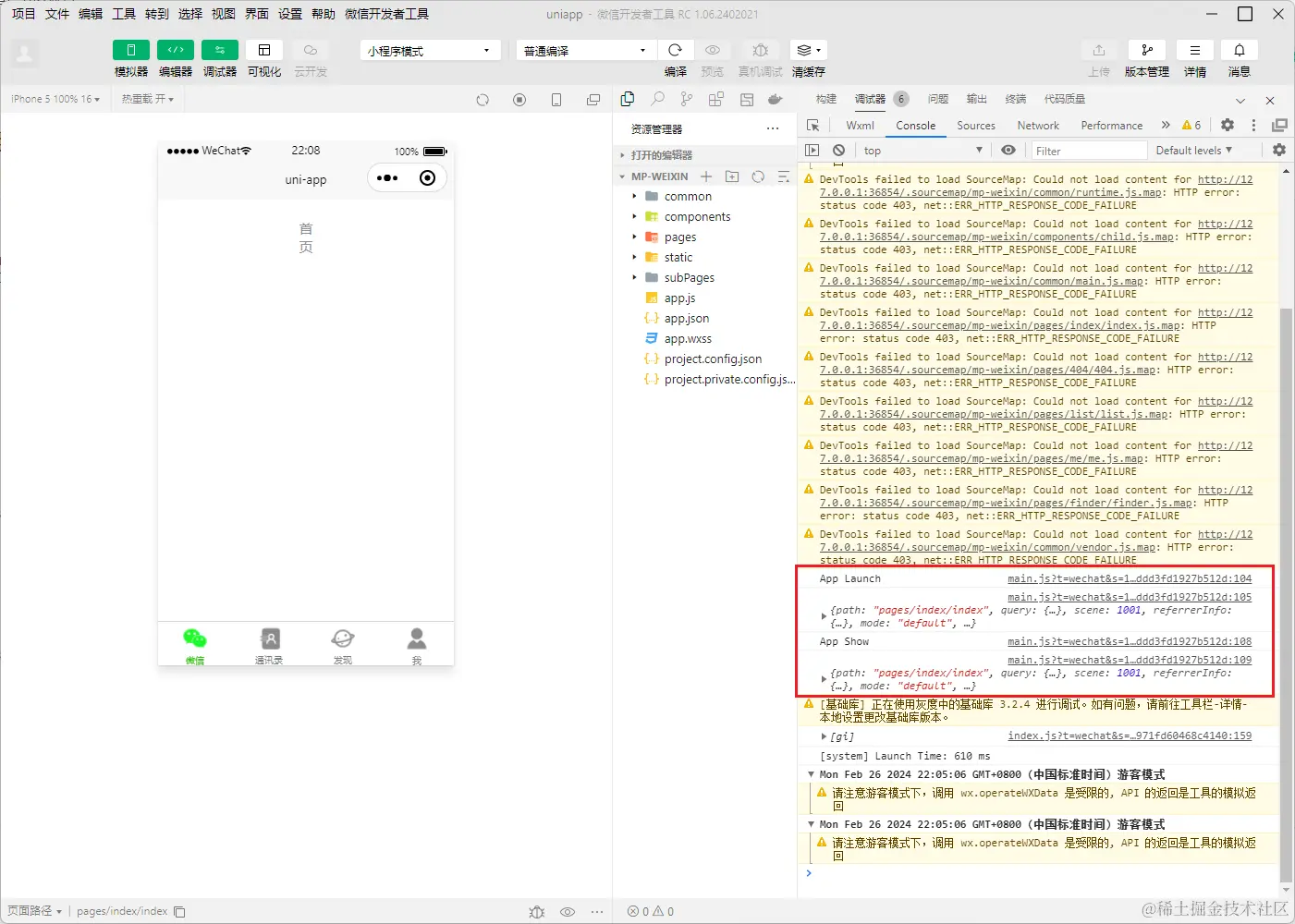Select the 通讯录 tab in simulator
Screen dimensions: 1295x924
269,646
